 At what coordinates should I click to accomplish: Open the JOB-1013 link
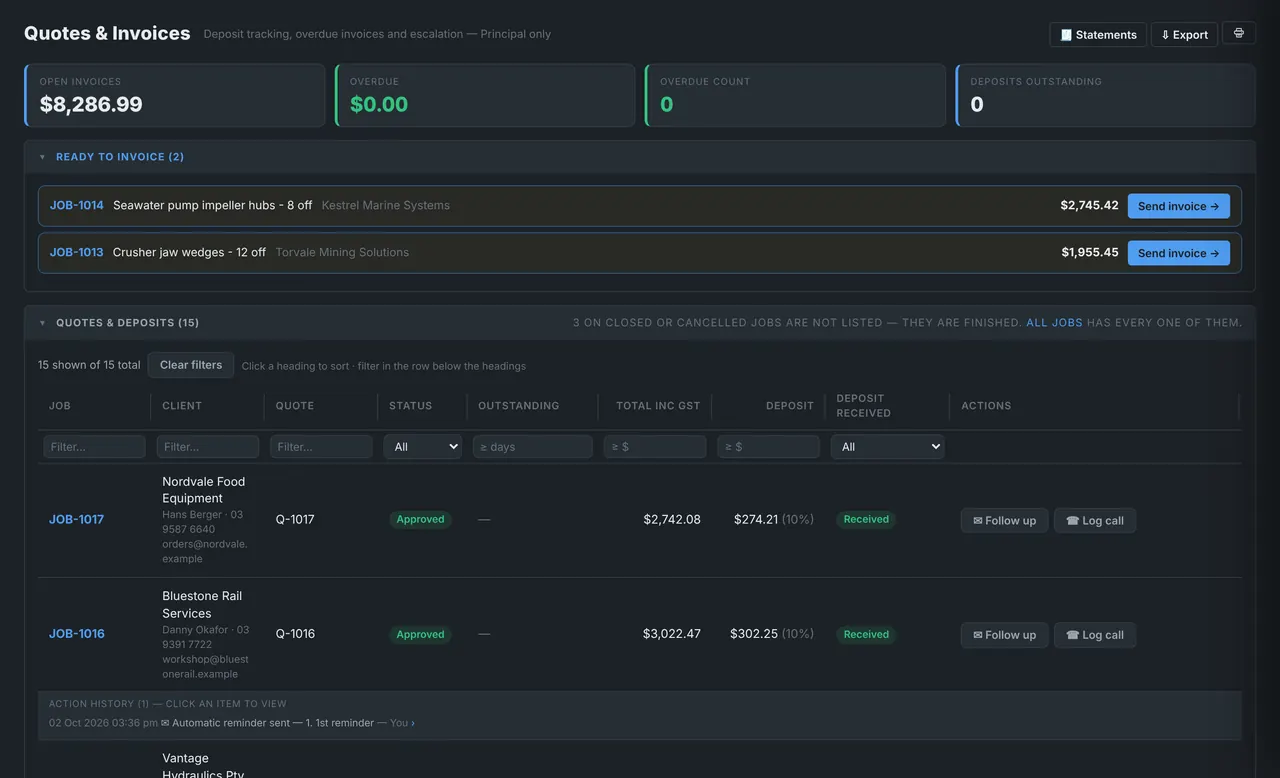(x=77, y=252)
